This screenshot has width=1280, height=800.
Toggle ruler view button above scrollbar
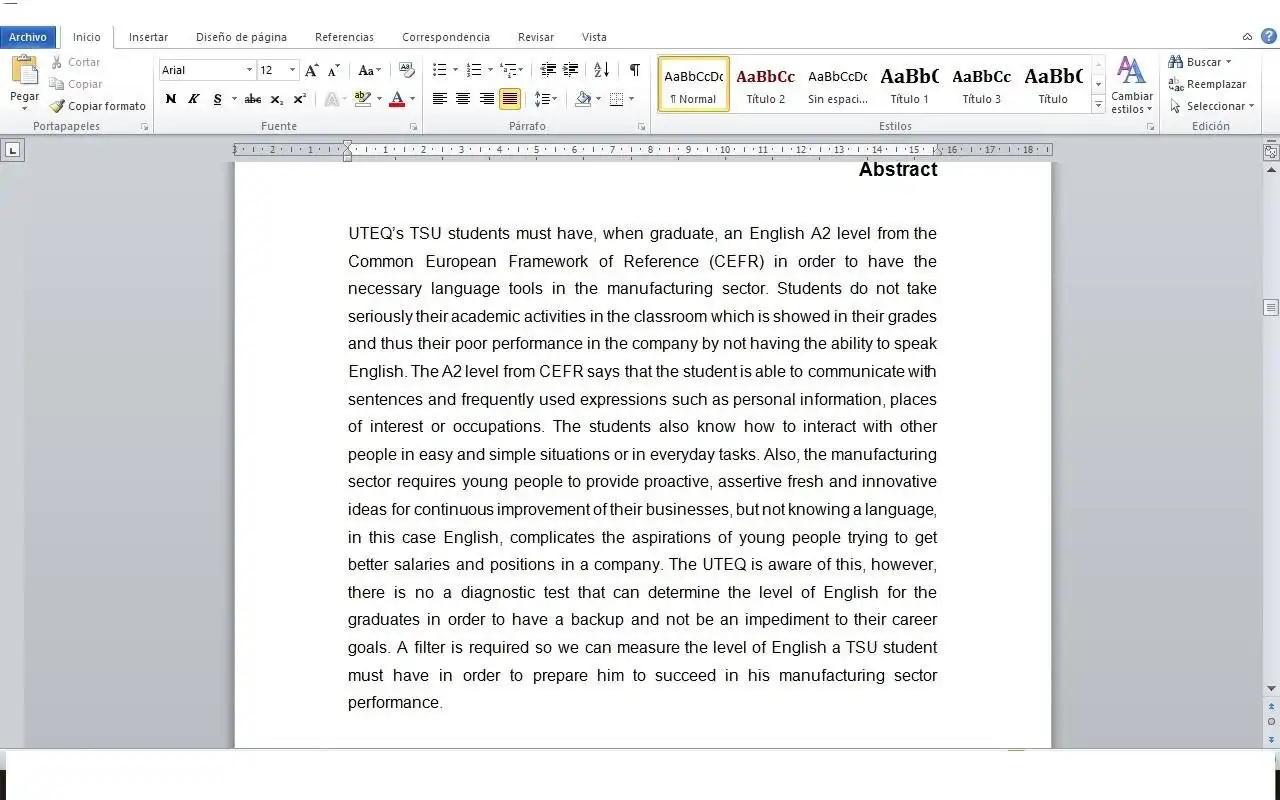coord(1271,152)
